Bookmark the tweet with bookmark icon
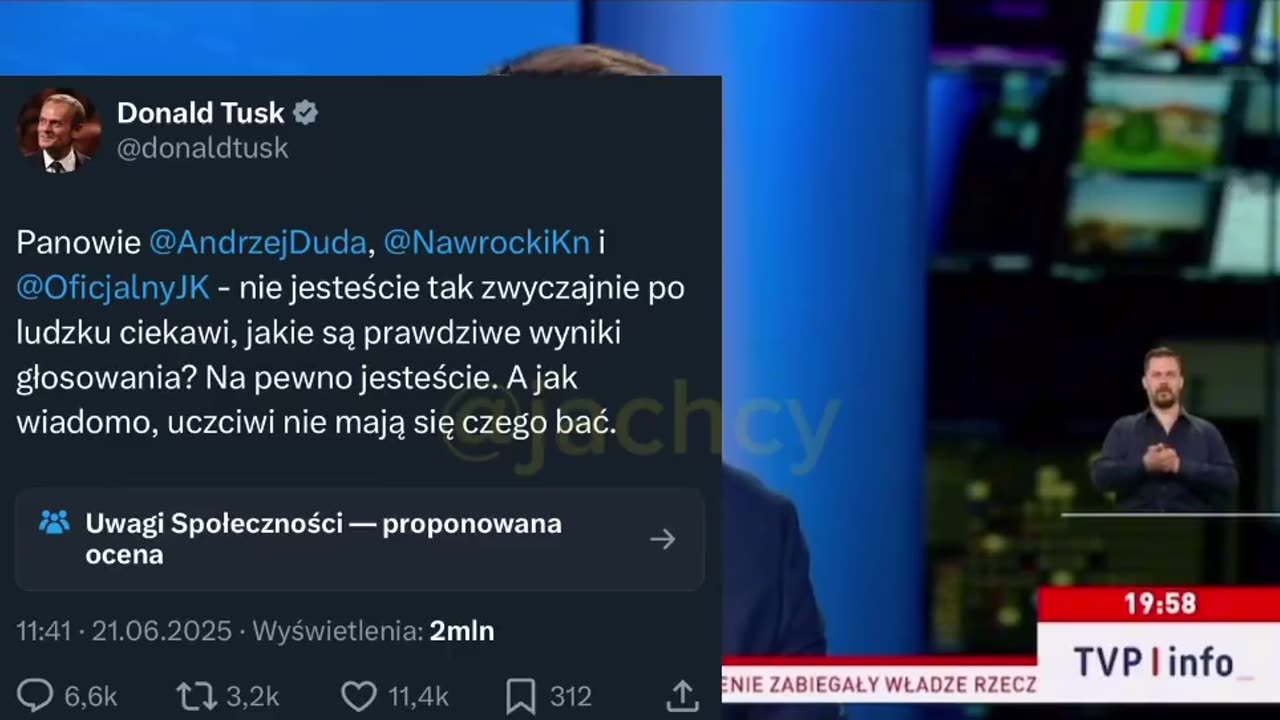Screen dimensions: 1280x720 [521, 696]
